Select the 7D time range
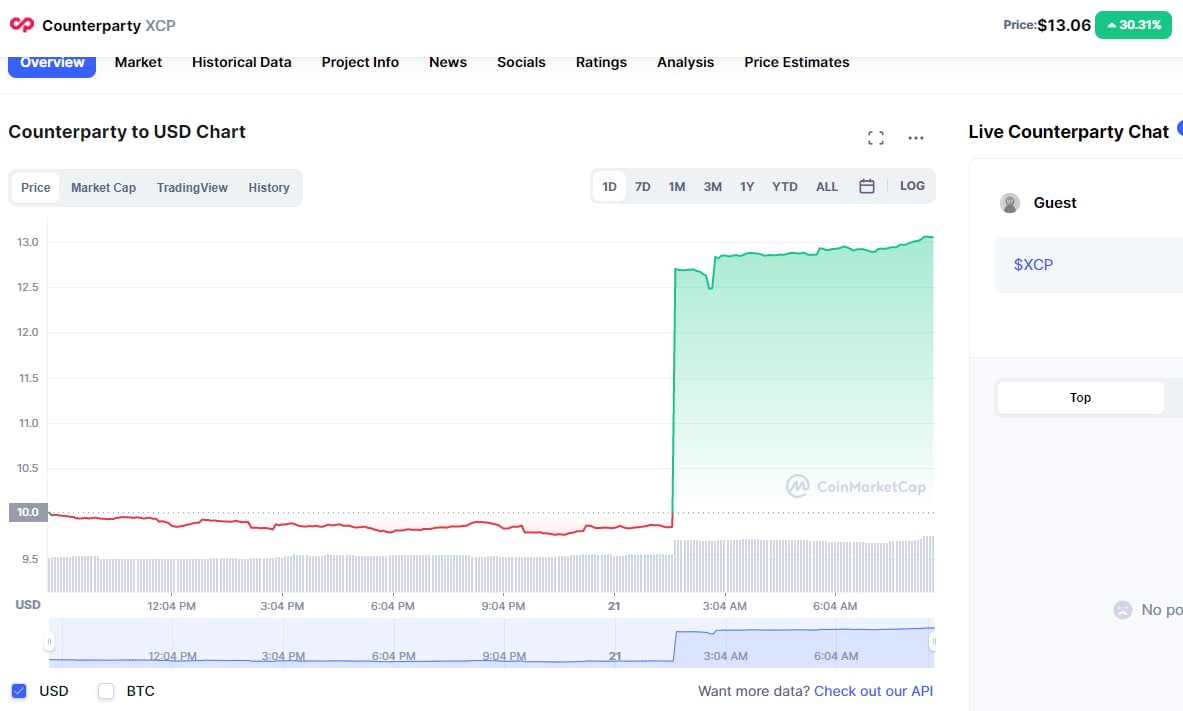The image size is (1183, 711). point(642,186)
